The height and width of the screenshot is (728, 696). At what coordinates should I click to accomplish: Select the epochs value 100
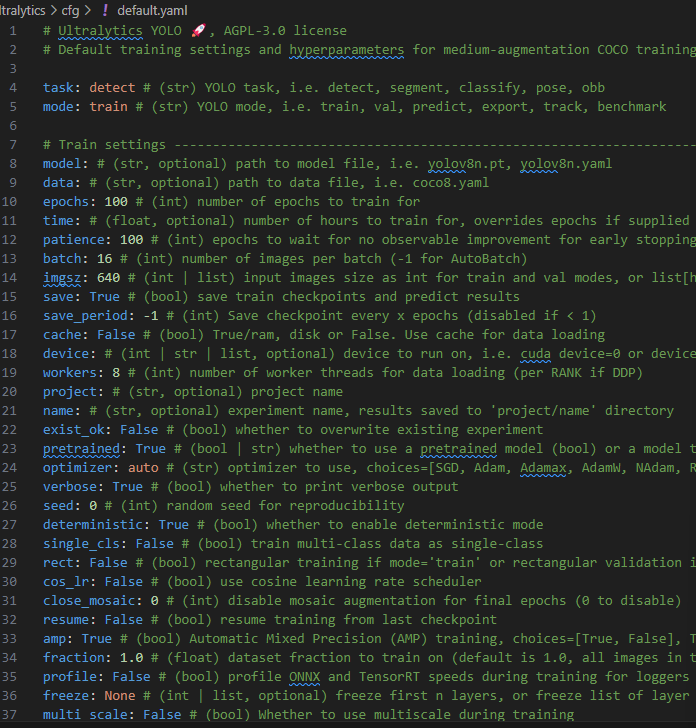[116, 202]
